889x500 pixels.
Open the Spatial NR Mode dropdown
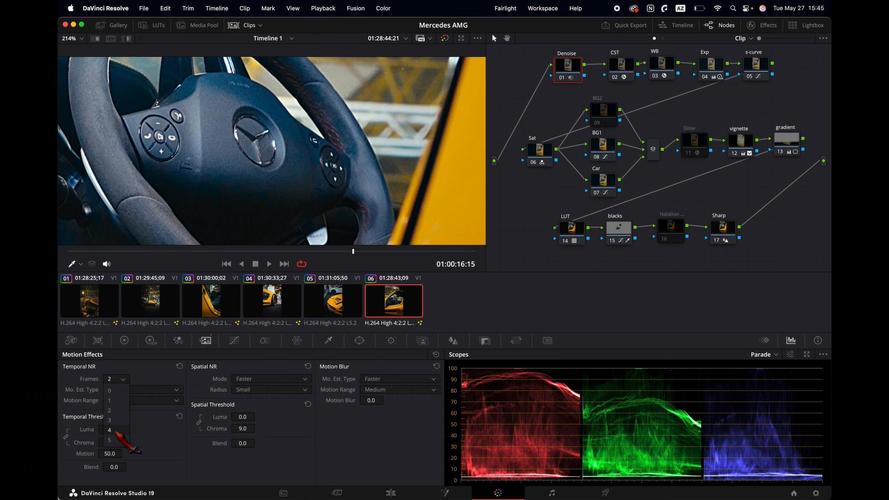271,379
